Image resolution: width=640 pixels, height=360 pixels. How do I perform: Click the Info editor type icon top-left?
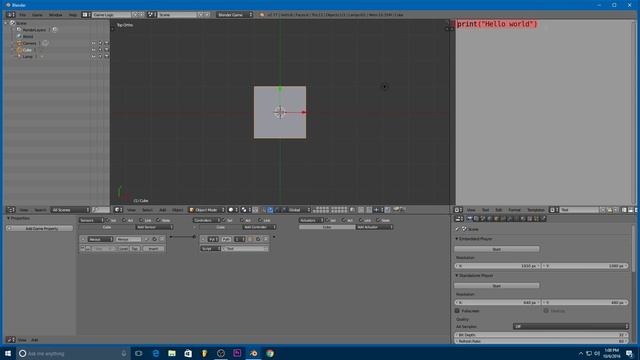(x=10, y=15)
